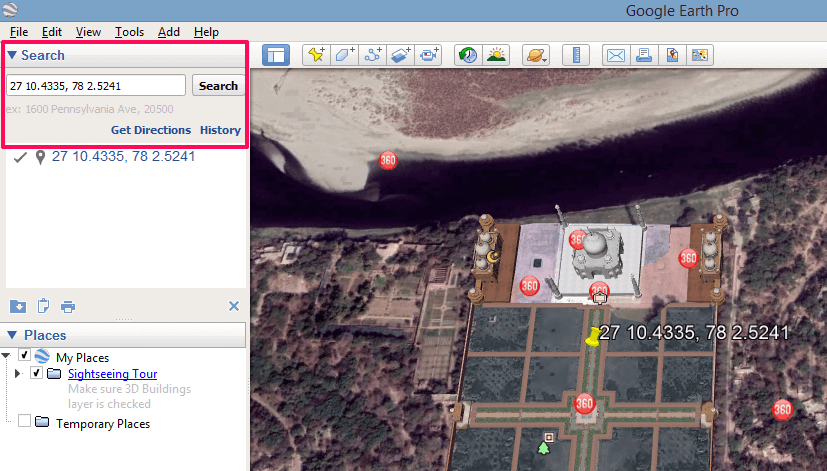Click the Google Earth logo in the title bar

click(9, 10)
